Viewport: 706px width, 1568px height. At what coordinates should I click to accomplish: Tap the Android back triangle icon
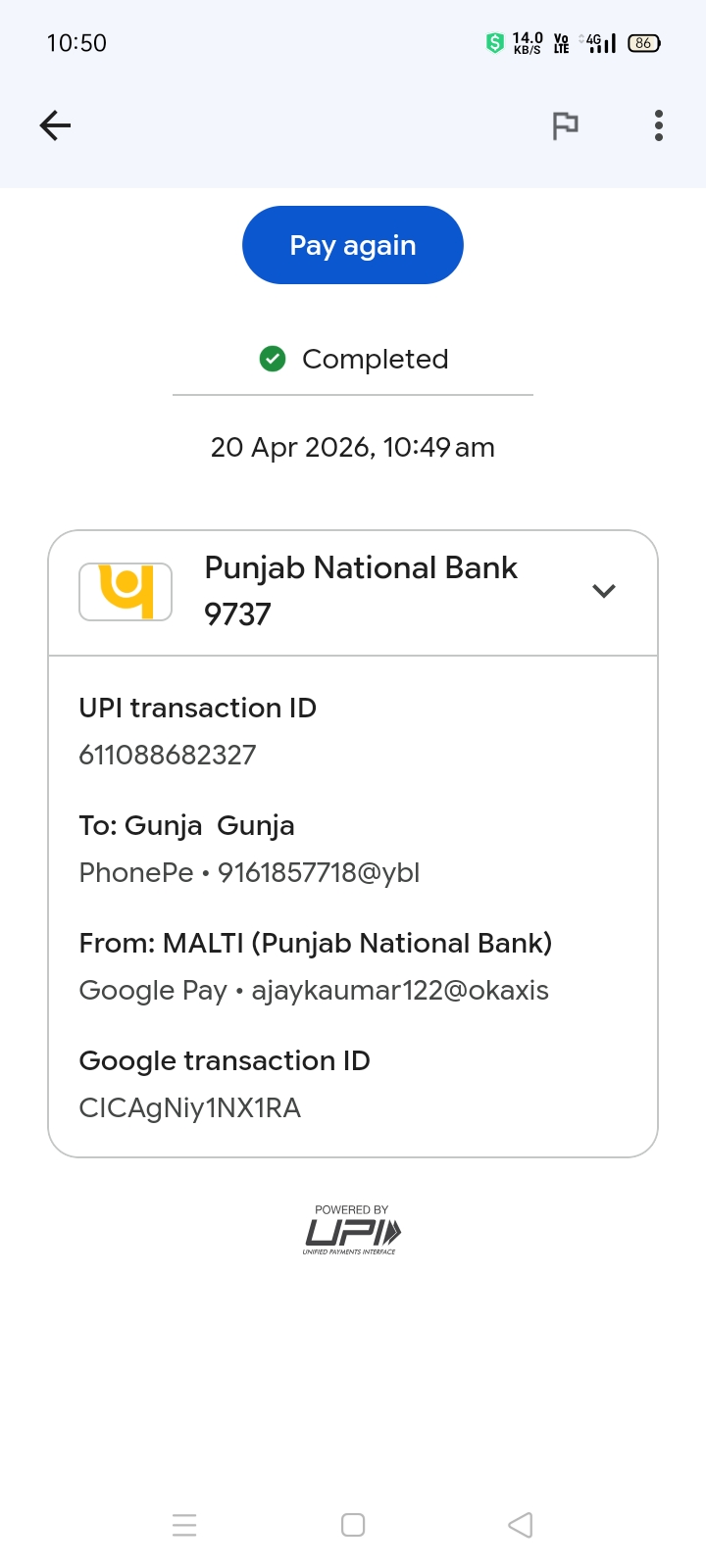coord(521,1525)
